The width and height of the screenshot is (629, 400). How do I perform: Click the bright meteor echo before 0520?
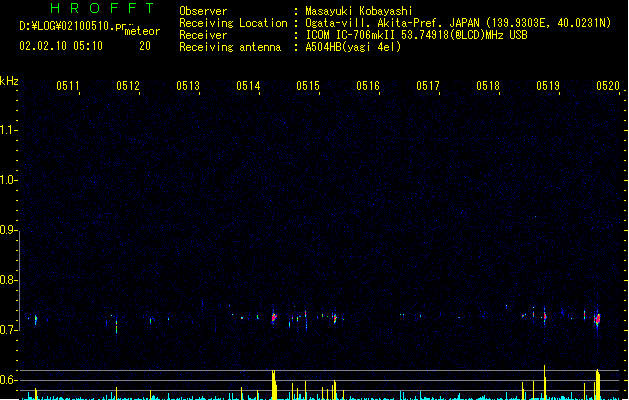tap(597, 319)
